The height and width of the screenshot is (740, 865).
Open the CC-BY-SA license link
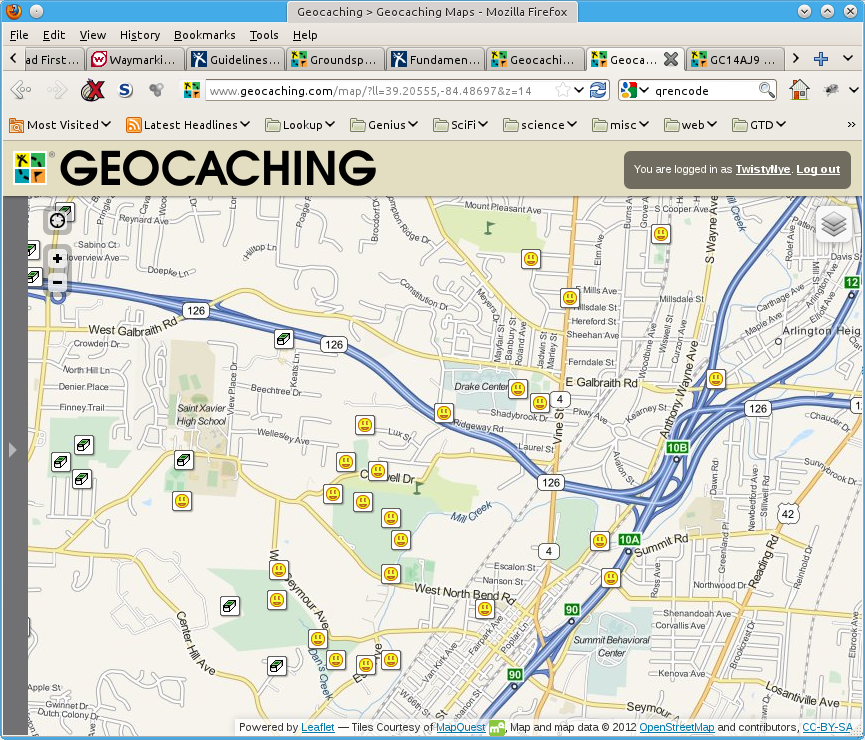(x=827, y=727)
